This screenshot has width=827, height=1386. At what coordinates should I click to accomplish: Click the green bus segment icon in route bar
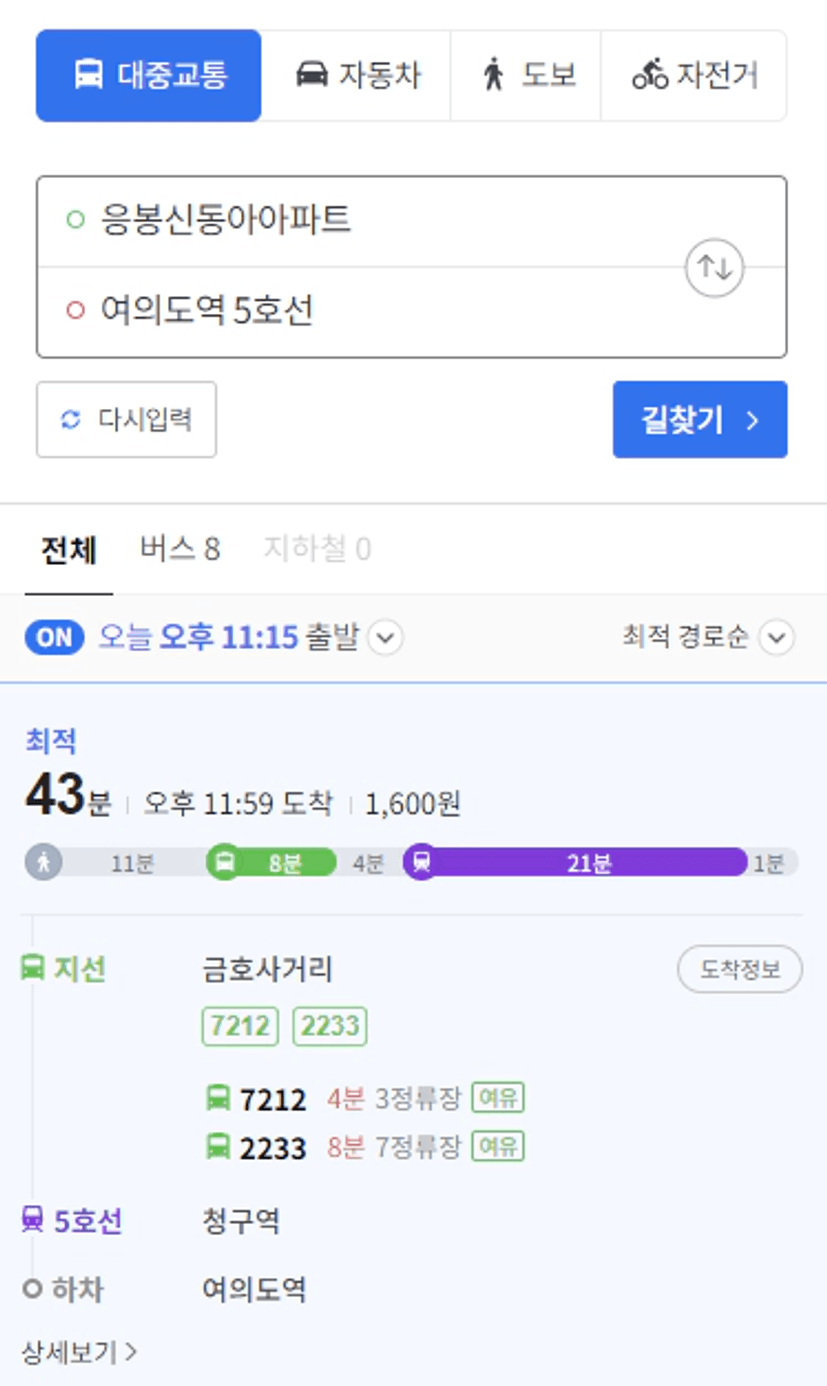click(225, 862)
